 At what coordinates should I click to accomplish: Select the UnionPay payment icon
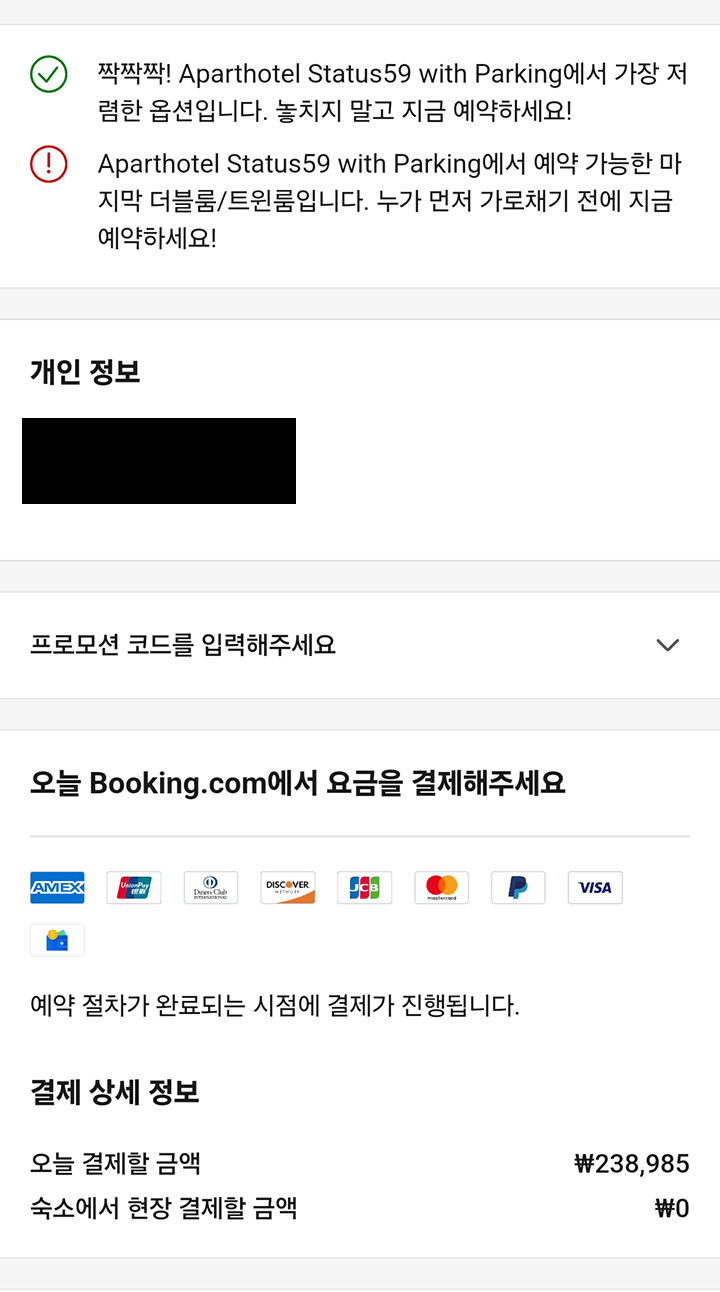pyautogui.click(x=134, y=887)
